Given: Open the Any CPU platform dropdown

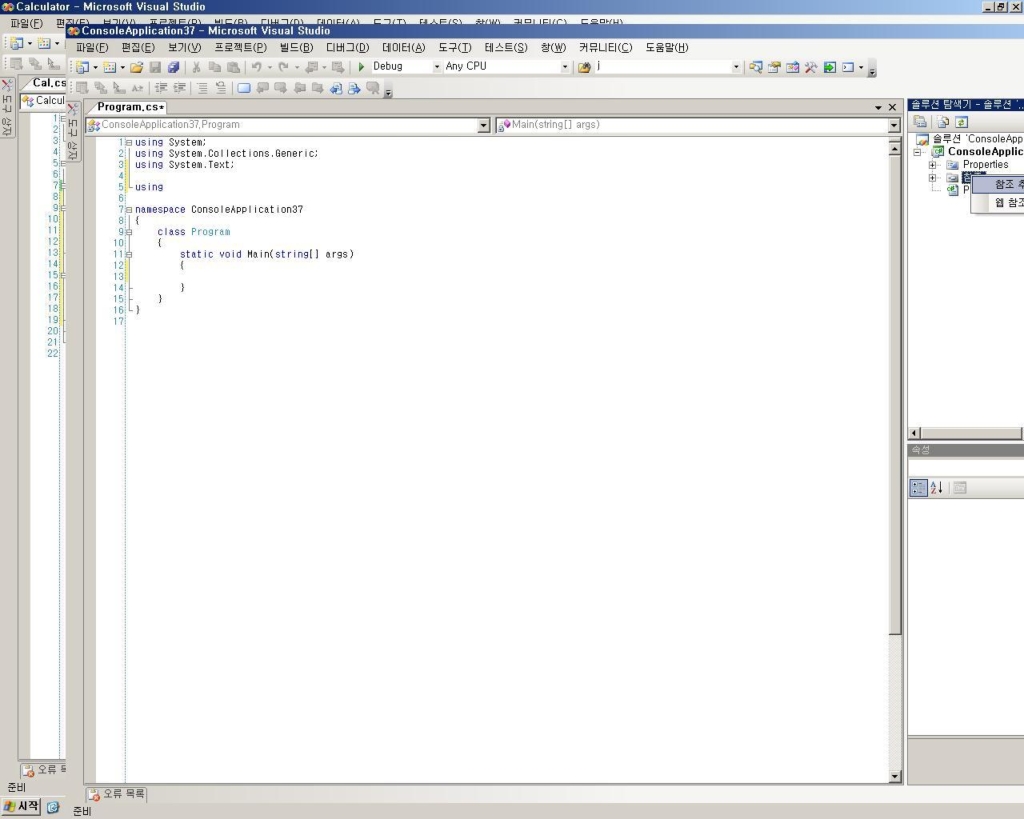Looking at the screenshot, I should pos(565,67).
